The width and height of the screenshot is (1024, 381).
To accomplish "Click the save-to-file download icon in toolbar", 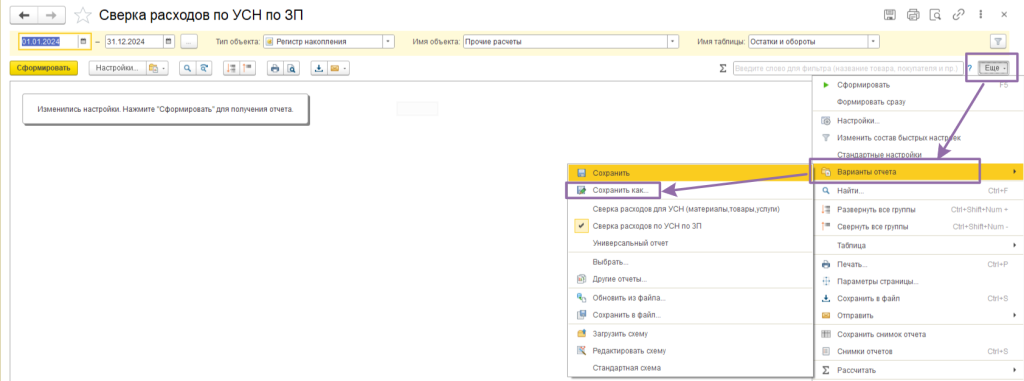I will pyautogui.click(x=320, y=68).
